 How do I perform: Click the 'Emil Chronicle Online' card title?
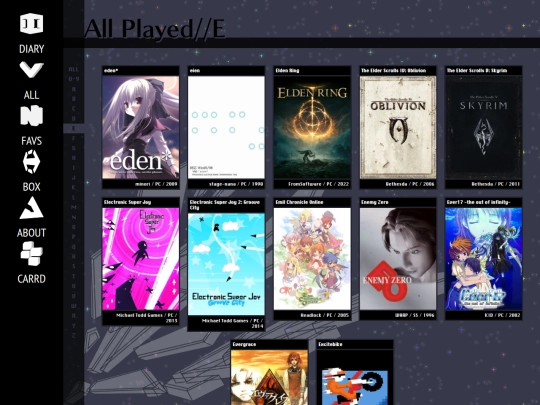(x=299, y=202)
